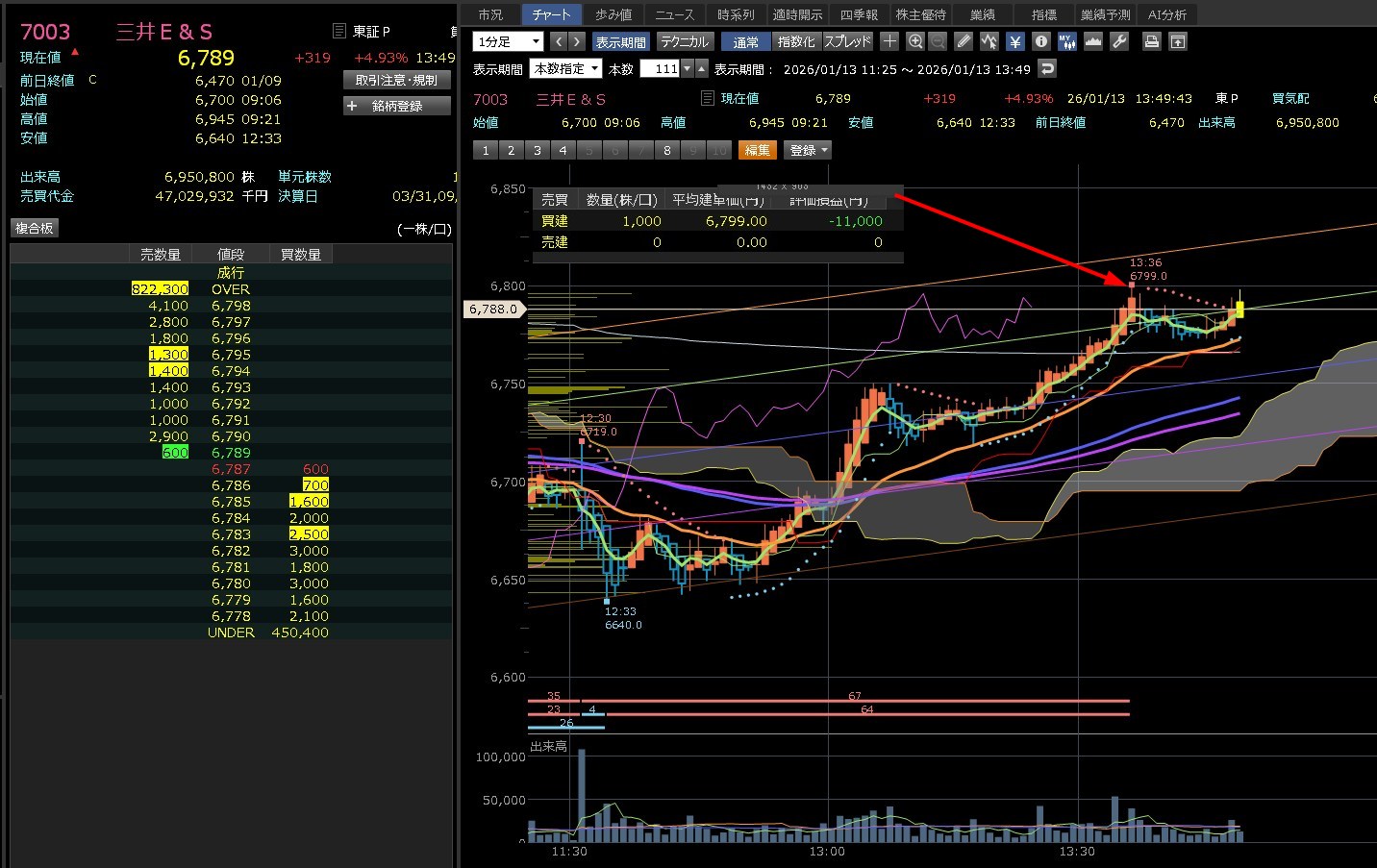The height and width of the screenshot is (868, 1377).
Task: Switch to the 歩み値 tab
Action: (613, 14)
